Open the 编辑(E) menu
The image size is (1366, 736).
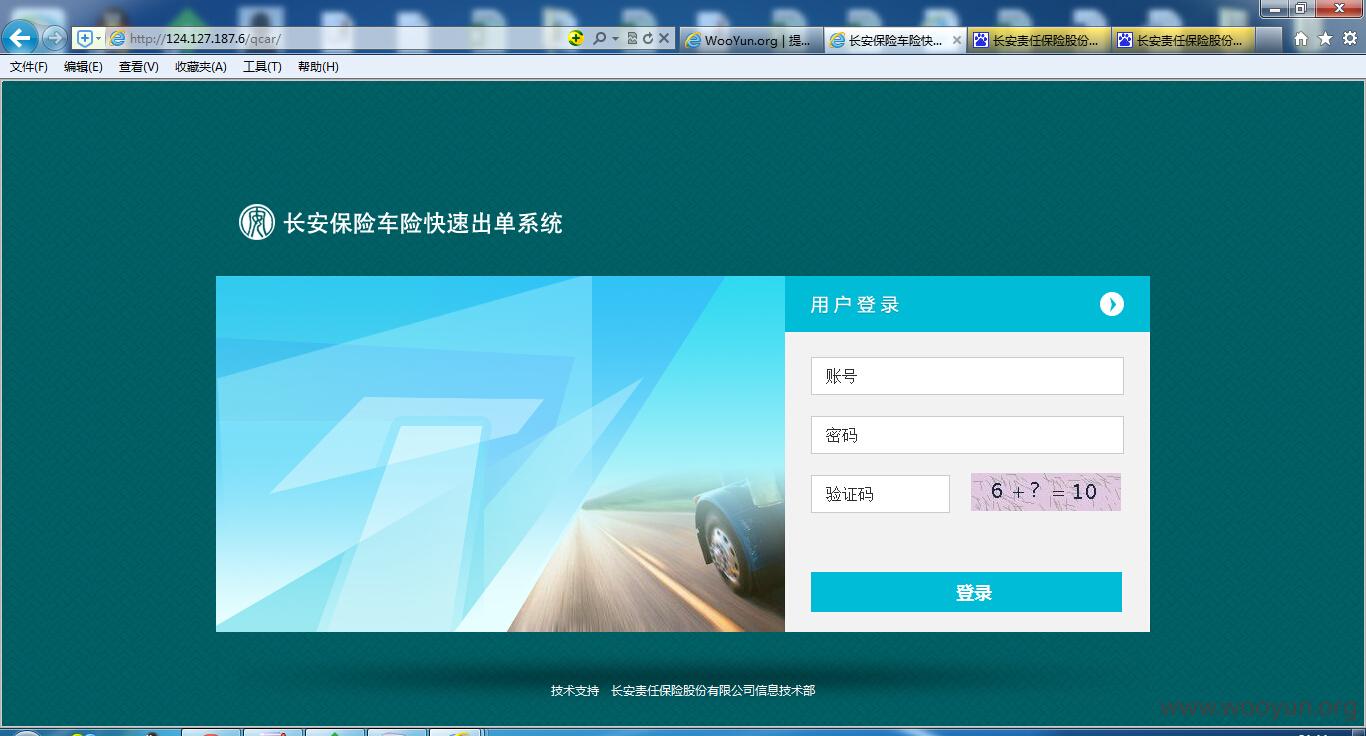tap(83, 67)
